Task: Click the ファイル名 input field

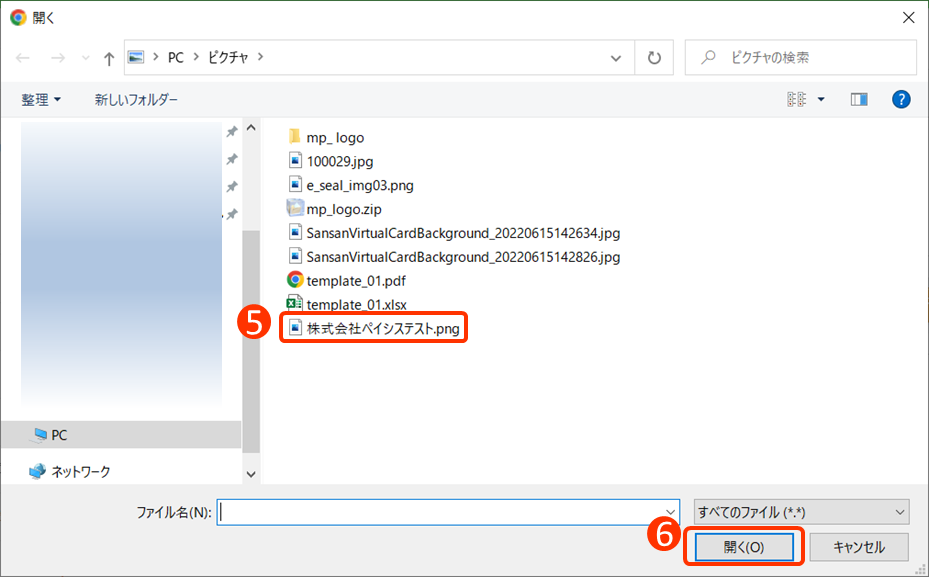Action: tap(440, 512)
